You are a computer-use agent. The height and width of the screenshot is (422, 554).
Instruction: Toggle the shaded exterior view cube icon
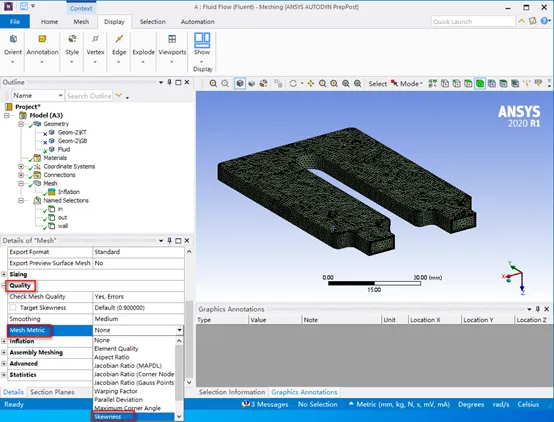pyautogui.click(x=240, y=83)
